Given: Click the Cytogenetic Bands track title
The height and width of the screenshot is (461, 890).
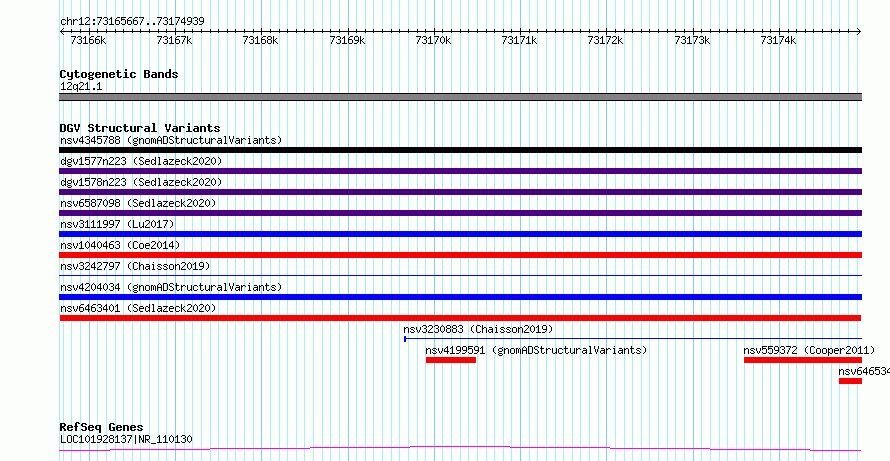Looking at the screenshot, I should (119, 74).
